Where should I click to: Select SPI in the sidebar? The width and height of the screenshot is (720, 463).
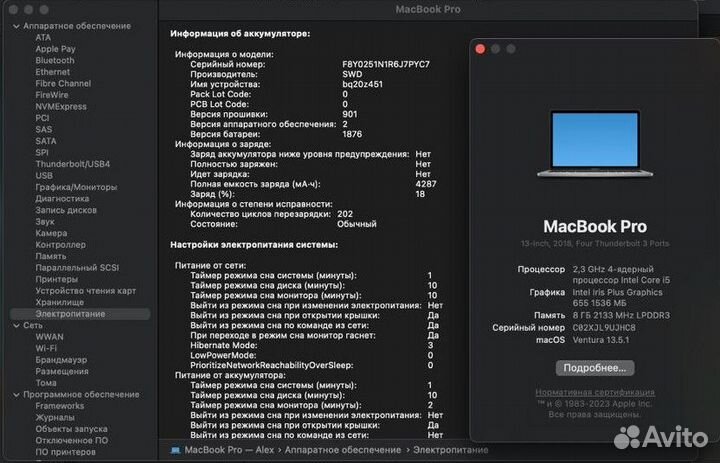click(42, 152)
